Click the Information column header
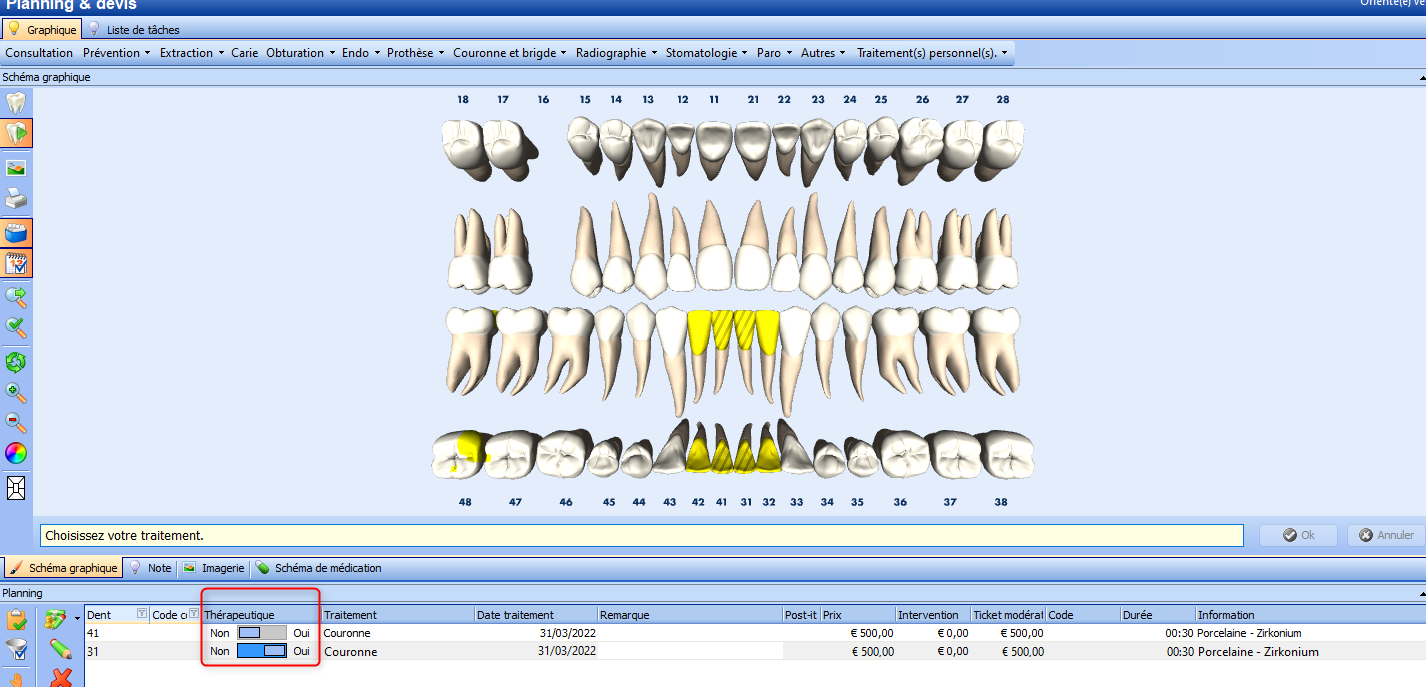This screenshot has height=687, width=1426. (1310, 615)
